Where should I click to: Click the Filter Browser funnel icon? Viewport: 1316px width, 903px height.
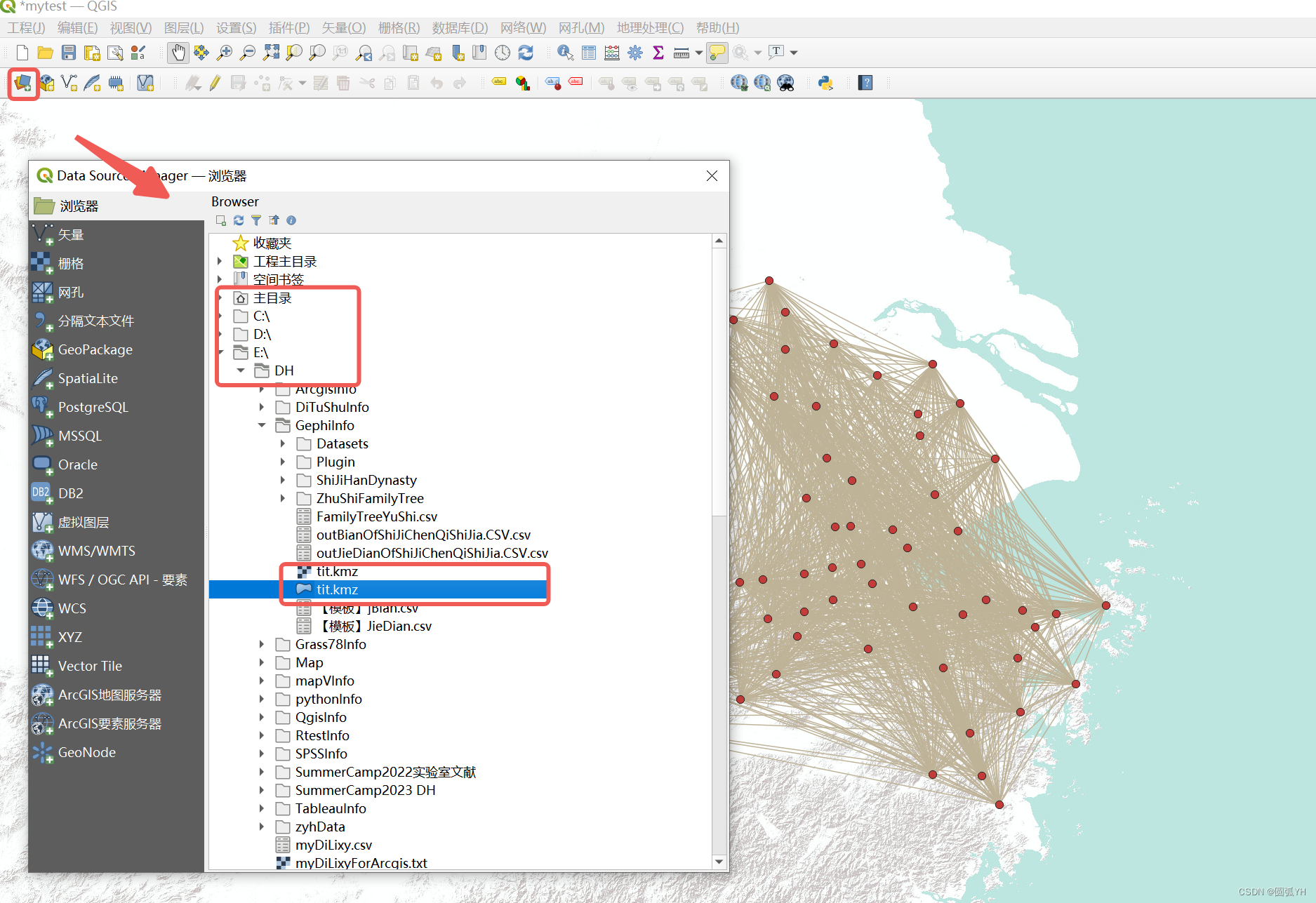(x=256, y=220)
